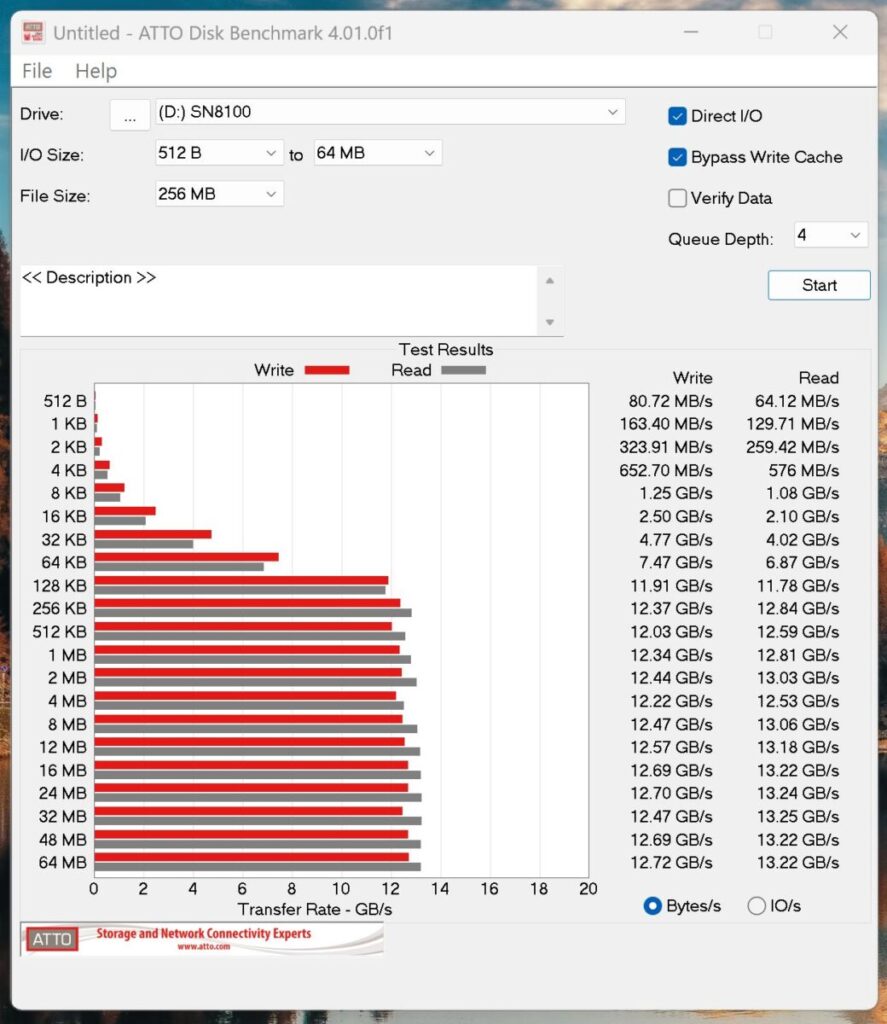887x1024 pixels.
Task: Click the ATTO app icon in title bar
Action: click(33, 32)
